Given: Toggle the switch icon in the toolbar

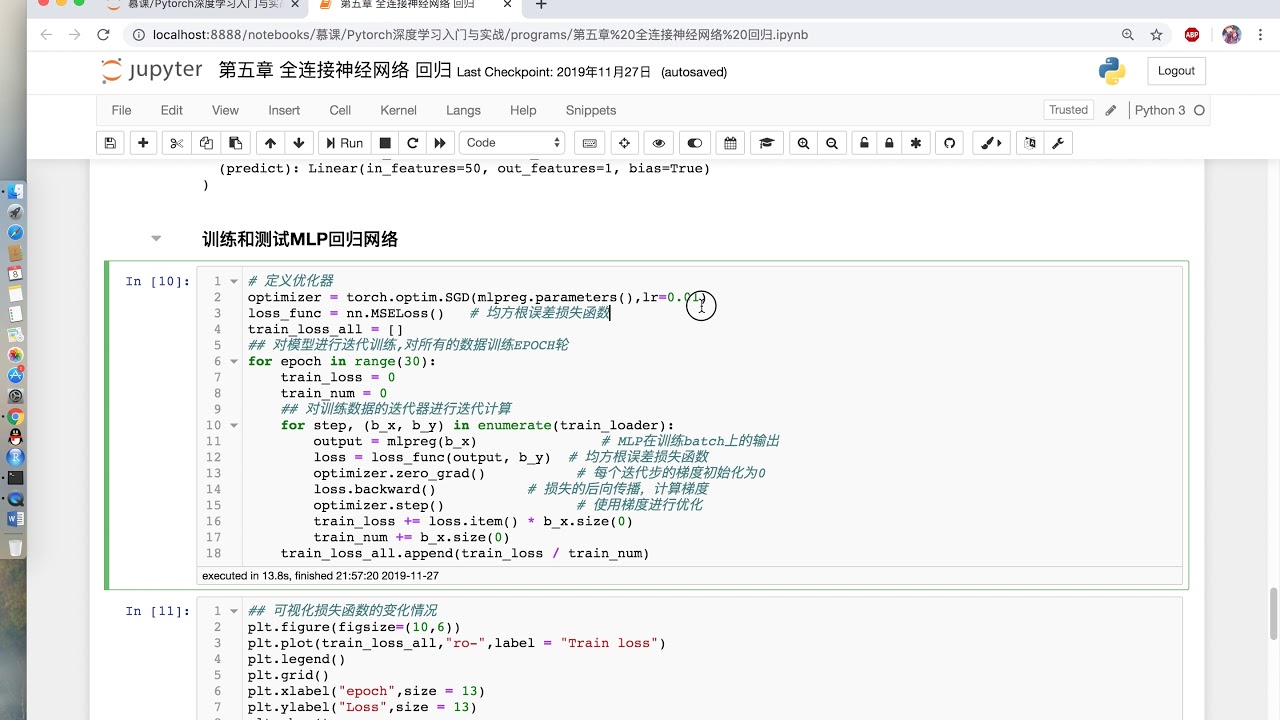Looking at the screenshot, I should [x=694, y=143].
